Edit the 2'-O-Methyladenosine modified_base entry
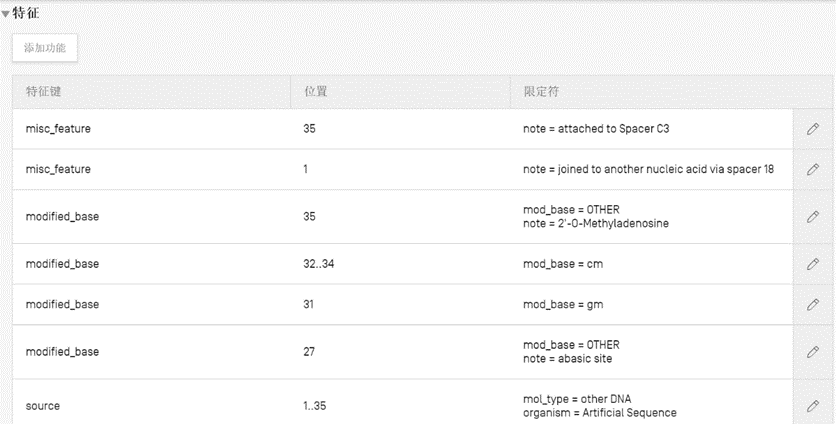Screen dimensions: 836x424 [812, 216]
